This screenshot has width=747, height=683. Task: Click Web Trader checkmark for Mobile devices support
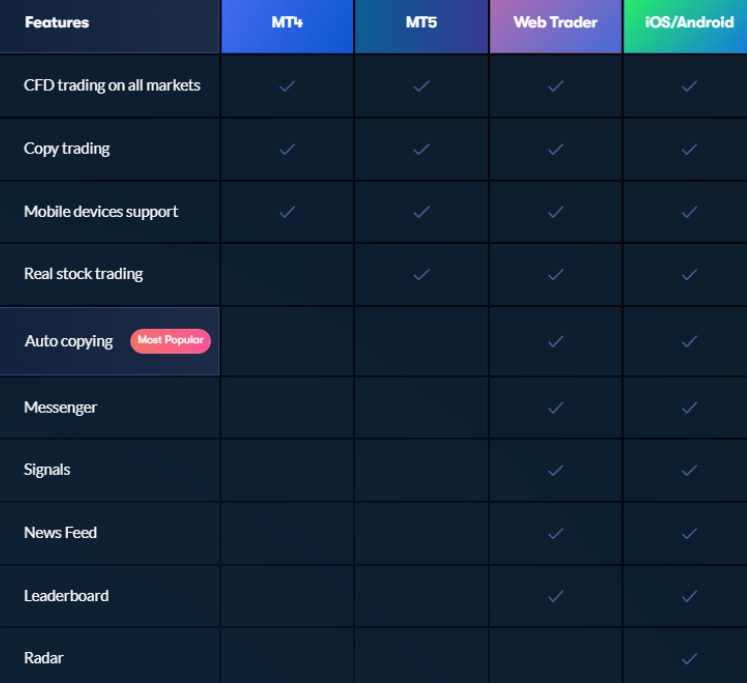(x=555, y=212)
